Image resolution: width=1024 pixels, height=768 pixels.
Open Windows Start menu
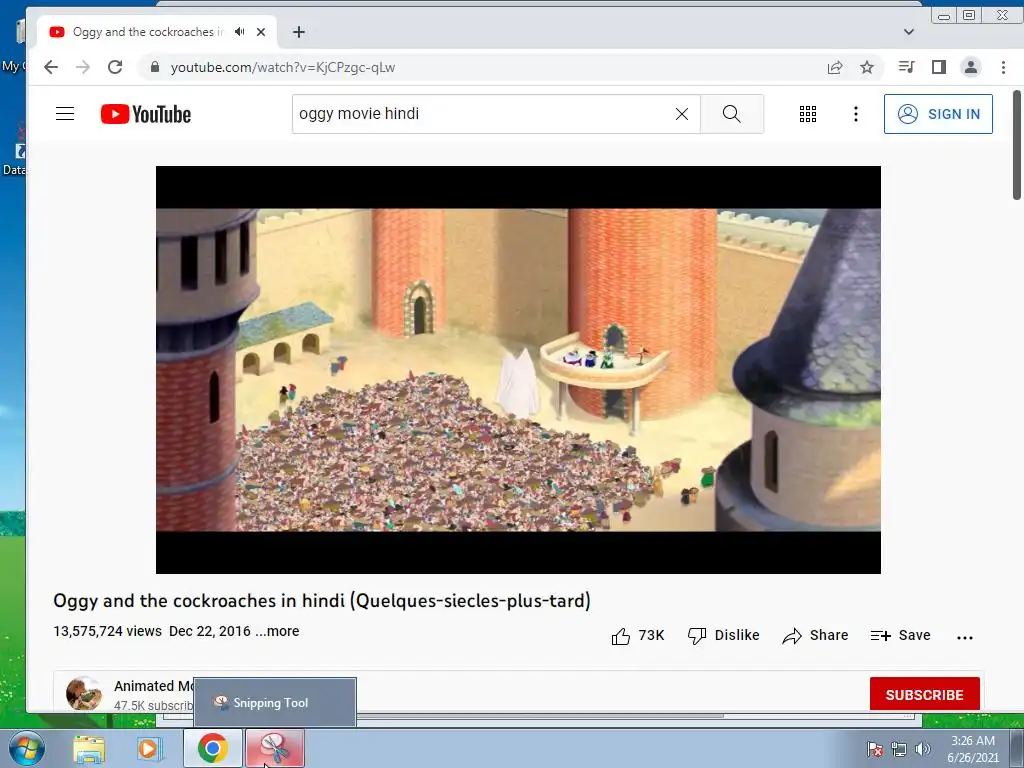[x=25, y=749]
